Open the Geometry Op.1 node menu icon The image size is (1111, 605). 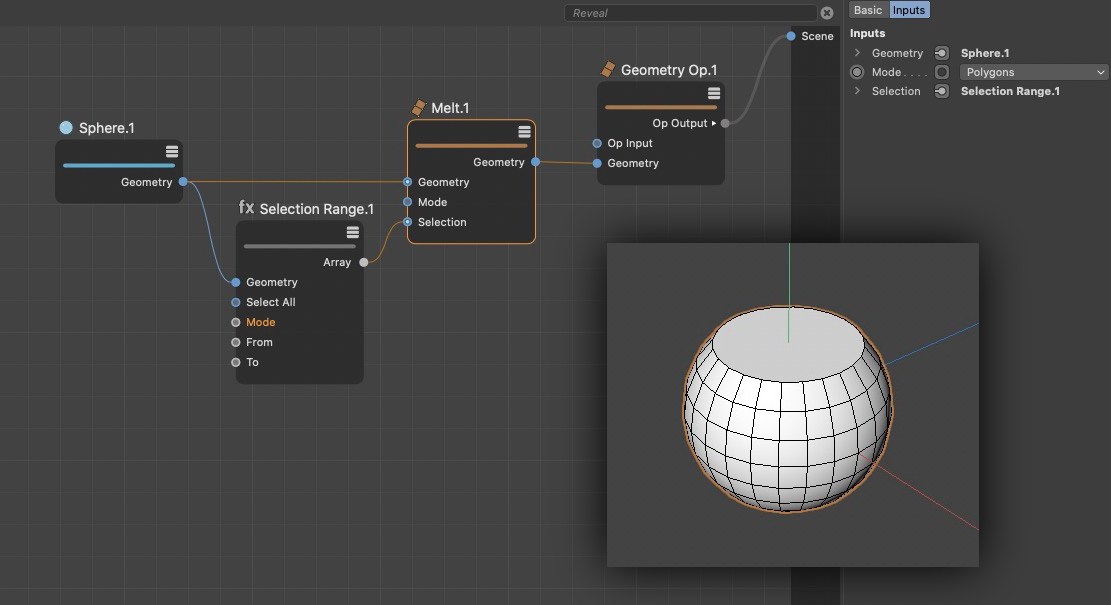click(x=714, y=94)
